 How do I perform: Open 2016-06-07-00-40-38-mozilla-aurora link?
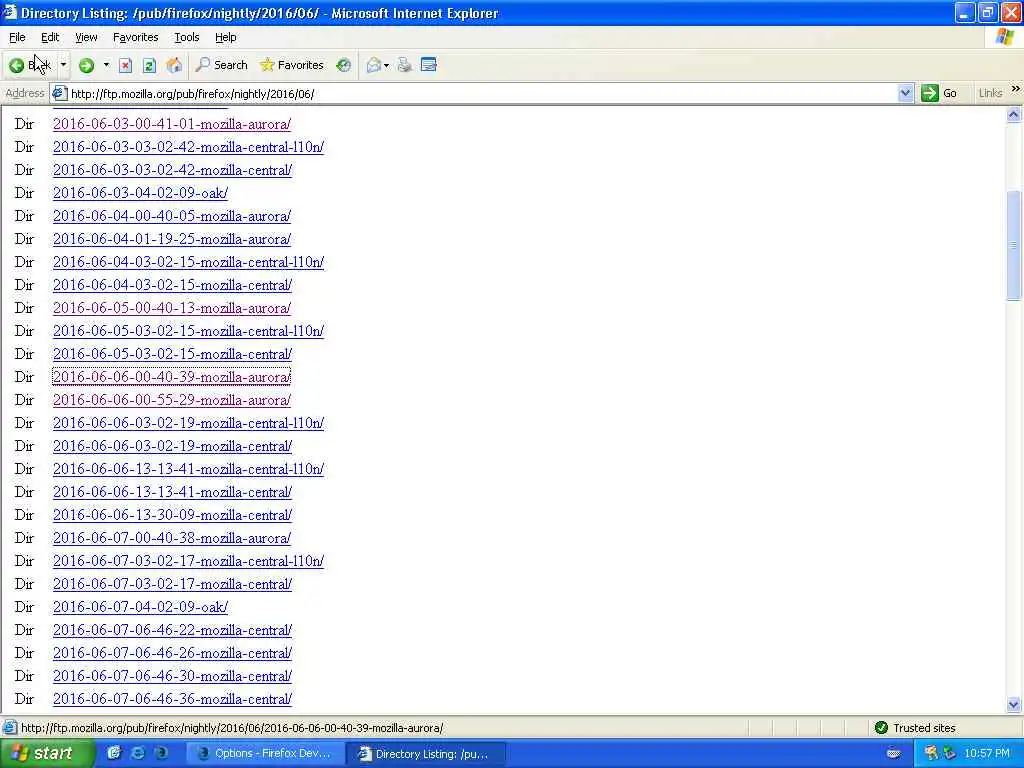pyautogui.click(x=172, y=538)
